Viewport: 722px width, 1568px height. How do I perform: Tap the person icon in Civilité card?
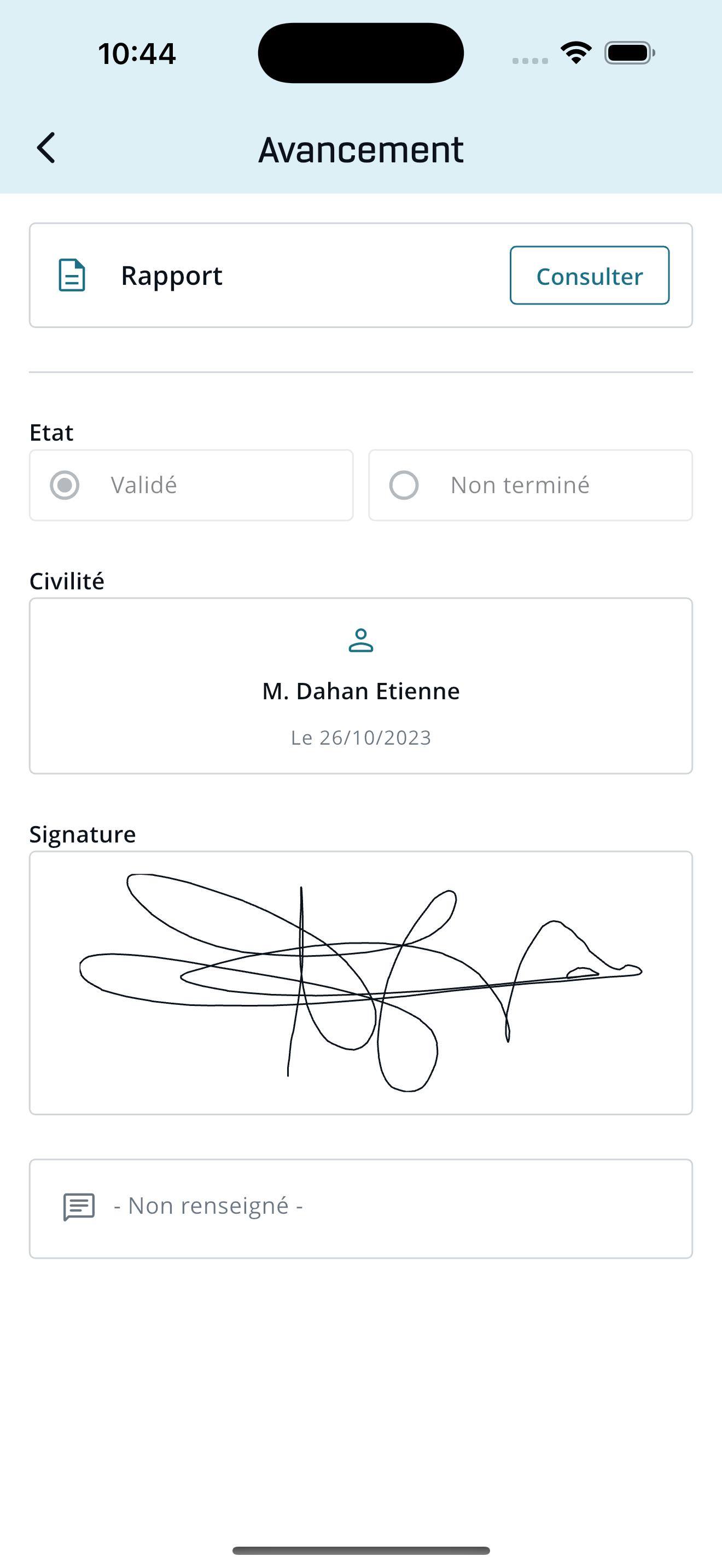(x=361, y=640)
